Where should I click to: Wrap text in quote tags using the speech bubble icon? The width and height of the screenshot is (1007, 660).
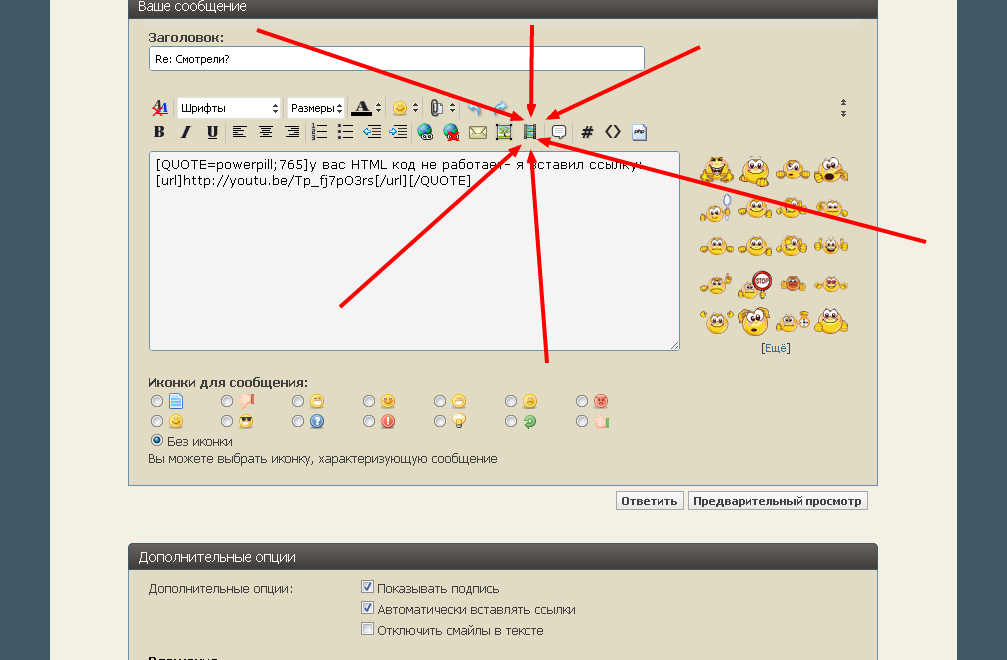[559, 132]
